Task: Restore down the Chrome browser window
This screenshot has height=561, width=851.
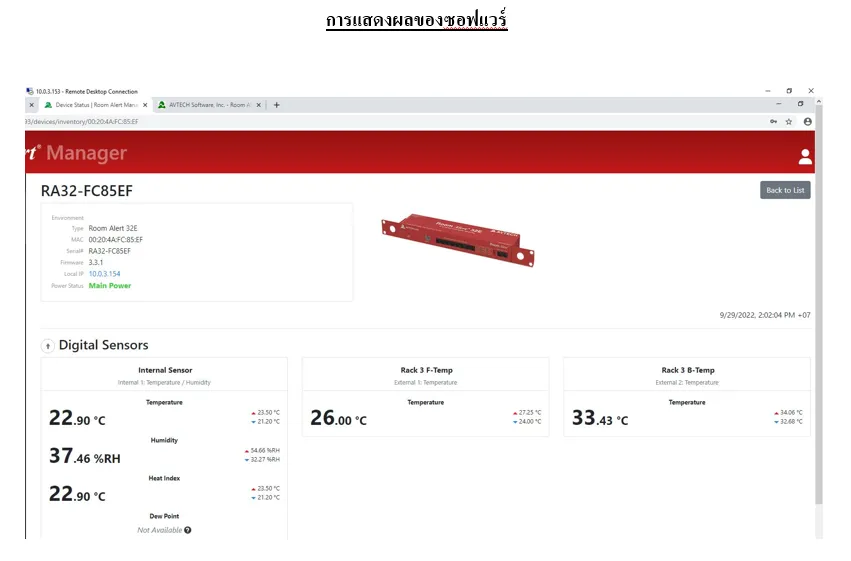Action: (x=800, y=104)
